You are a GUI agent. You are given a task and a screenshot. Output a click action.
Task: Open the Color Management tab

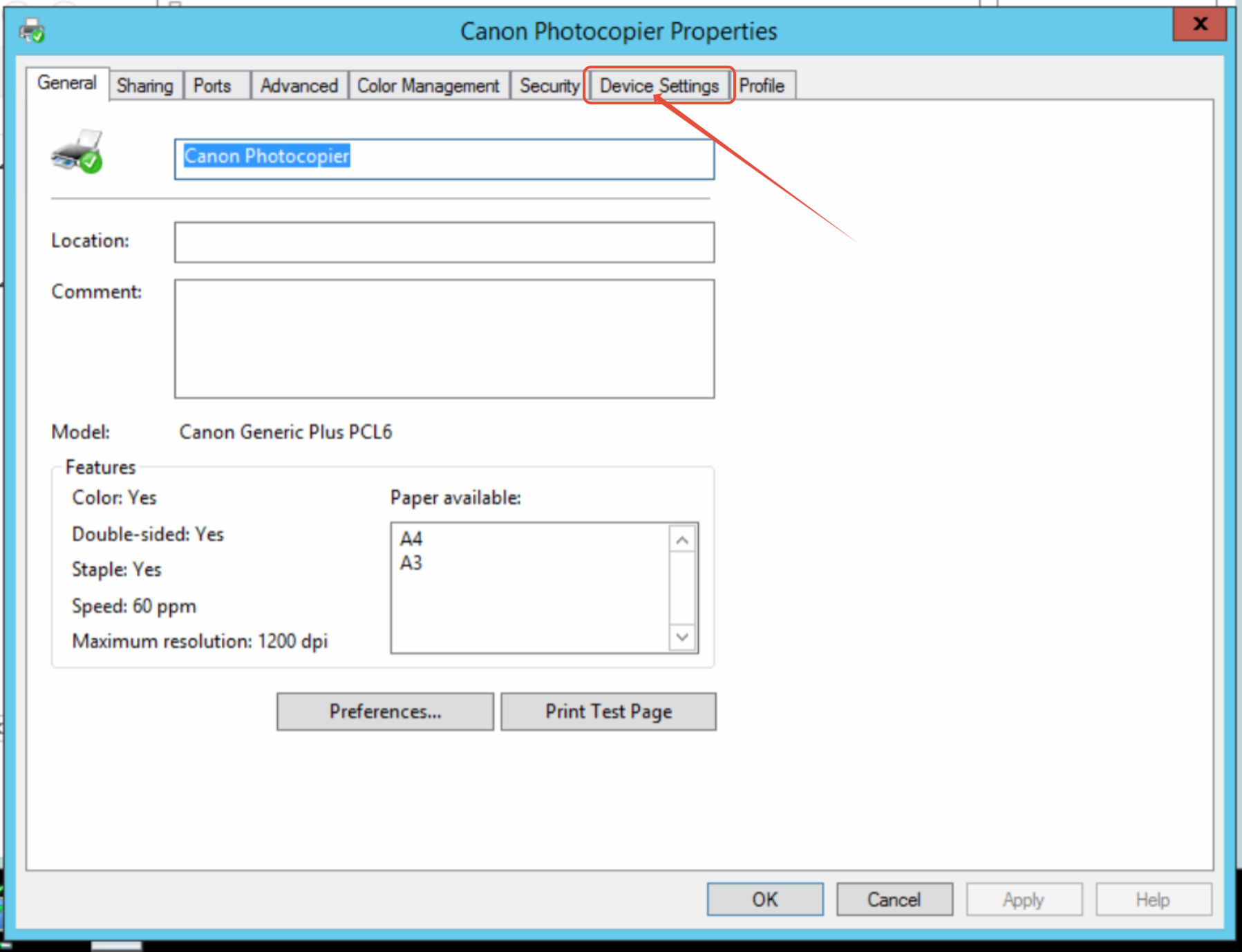429,86
